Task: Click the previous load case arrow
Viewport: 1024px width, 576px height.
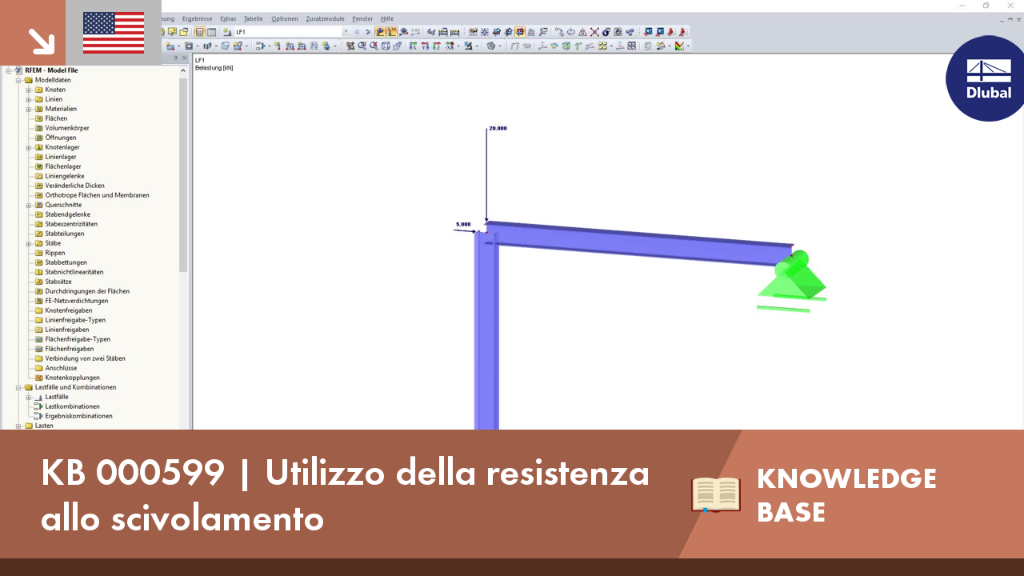Action: [357, 32]
